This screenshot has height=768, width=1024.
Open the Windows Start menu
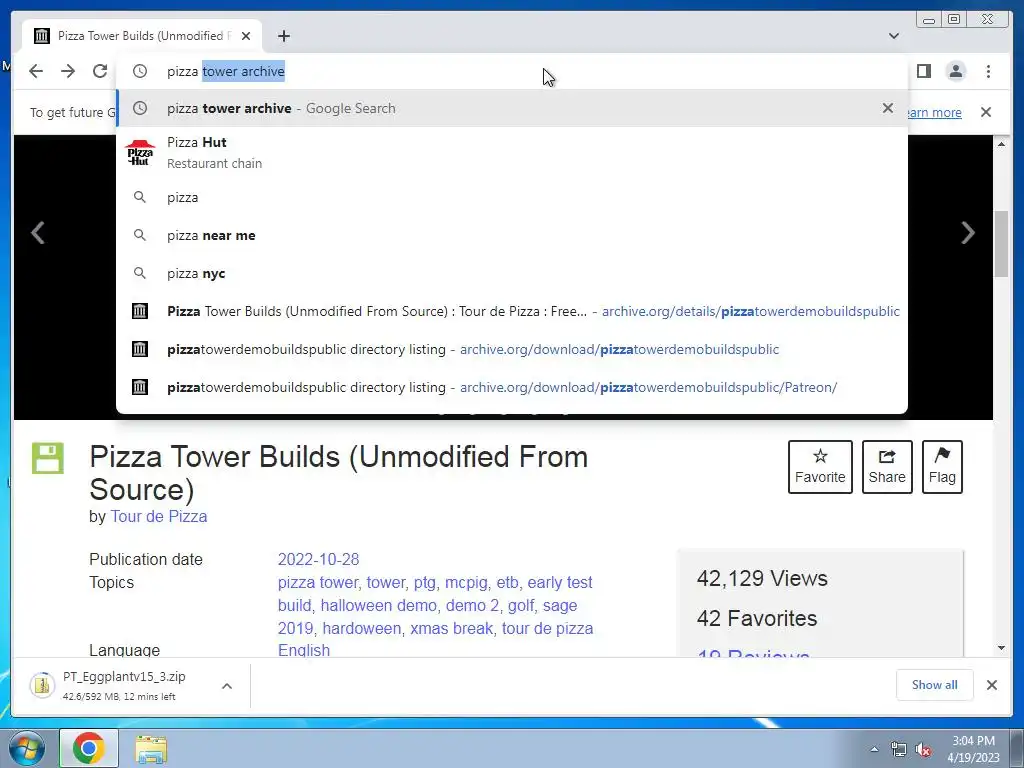coord(26,748)
